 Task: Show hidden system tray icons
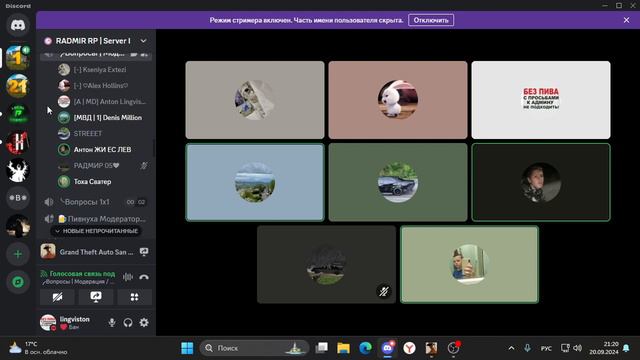[511, 348]
